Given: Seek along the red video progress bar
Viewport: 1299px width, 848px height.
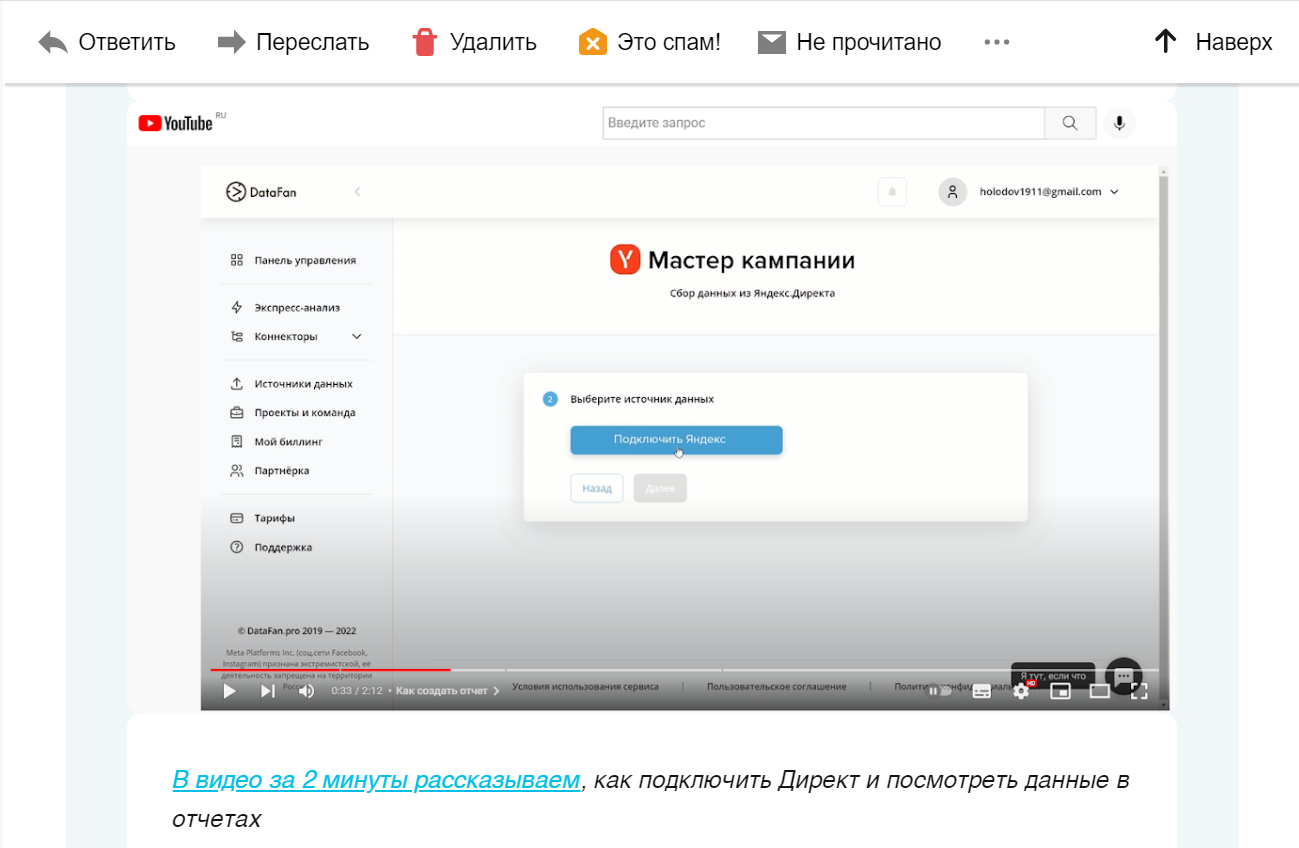Looking at the screenshot, I should coord(330,669).
